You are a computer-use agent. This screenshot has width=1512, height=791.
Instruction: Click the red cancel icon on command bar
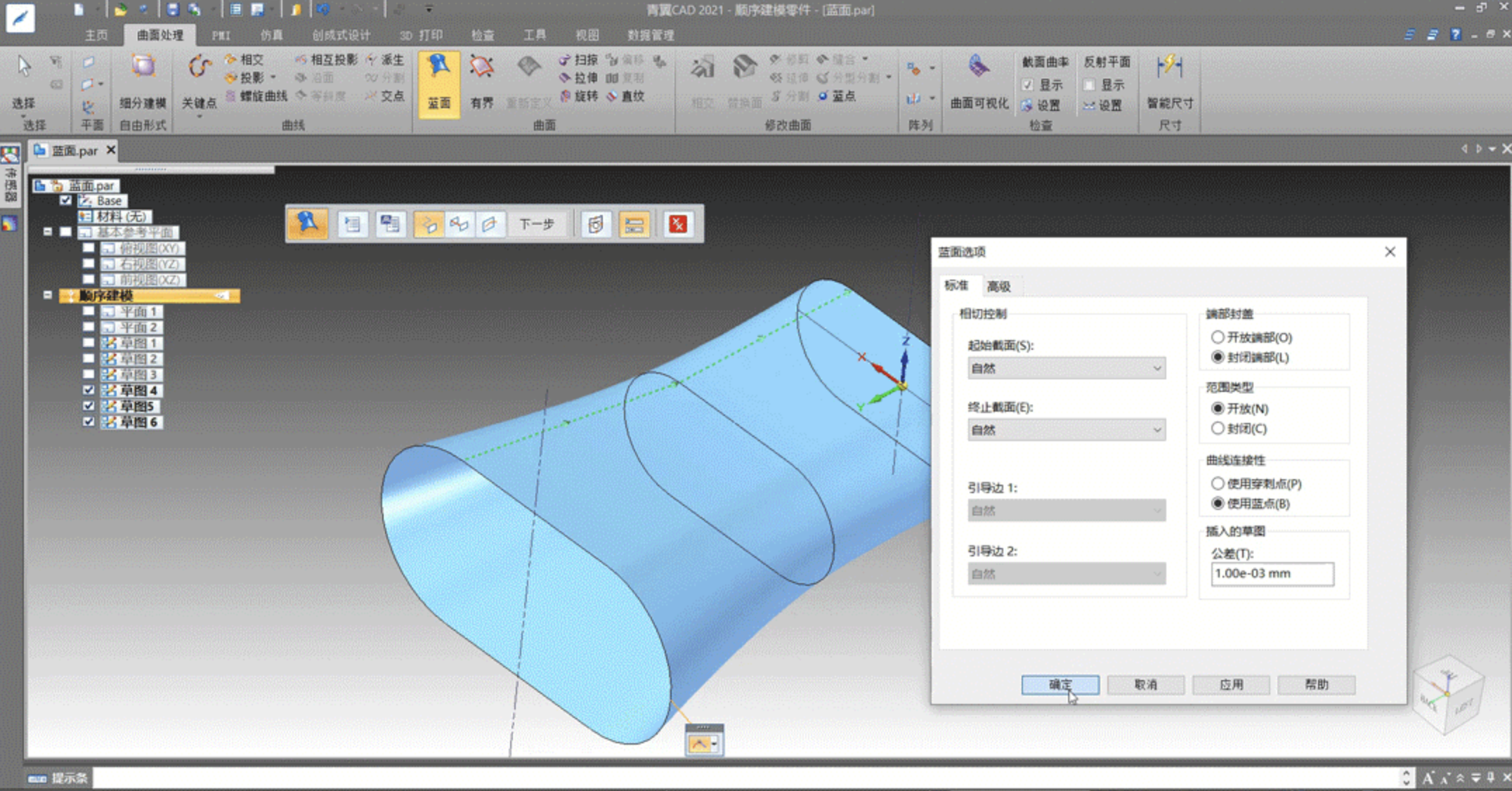pyautogui.click(x=678, y=224)
